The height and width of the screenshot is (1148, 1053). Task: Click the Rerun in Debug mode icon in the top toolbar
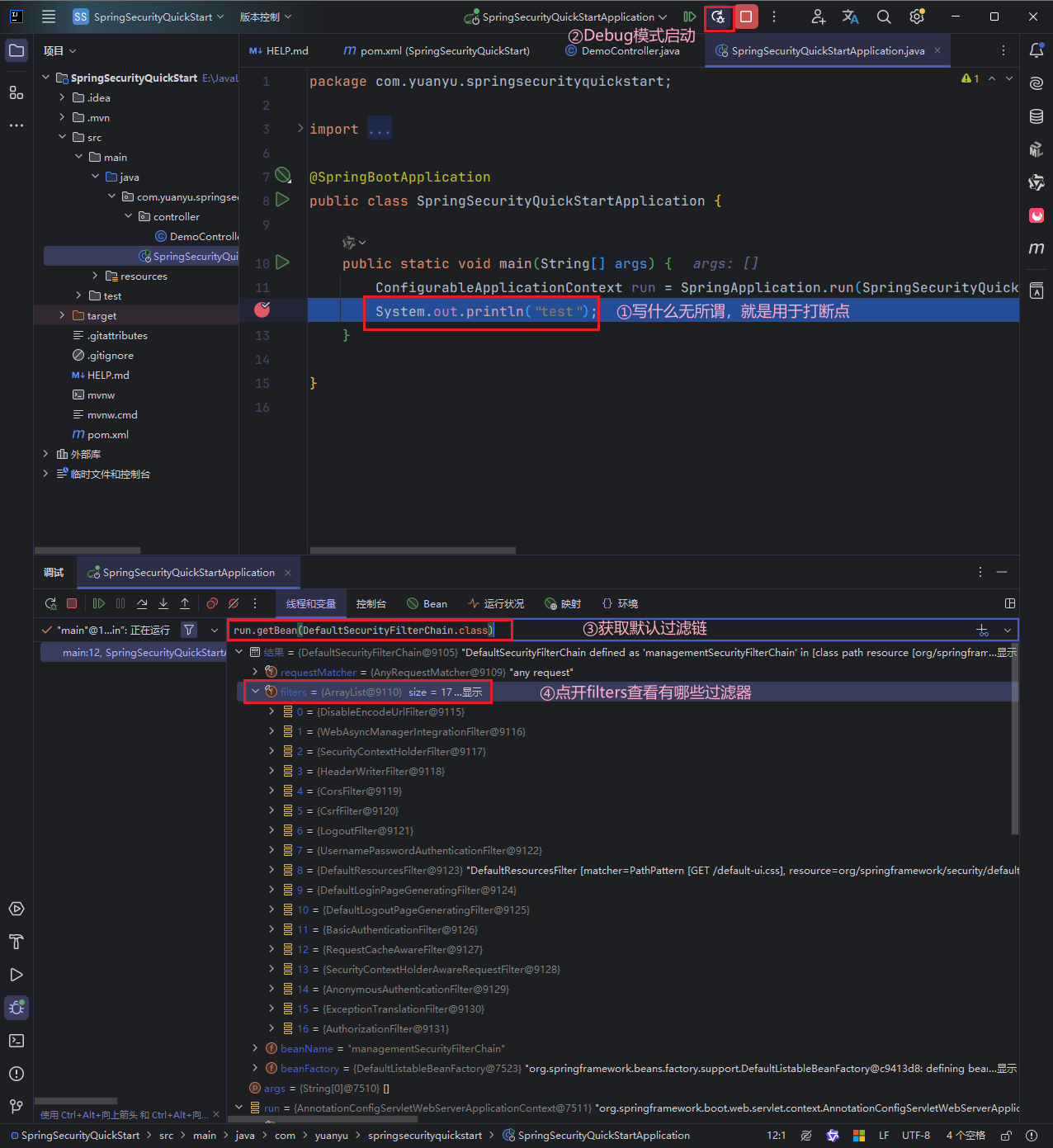[x=718, y=17]
